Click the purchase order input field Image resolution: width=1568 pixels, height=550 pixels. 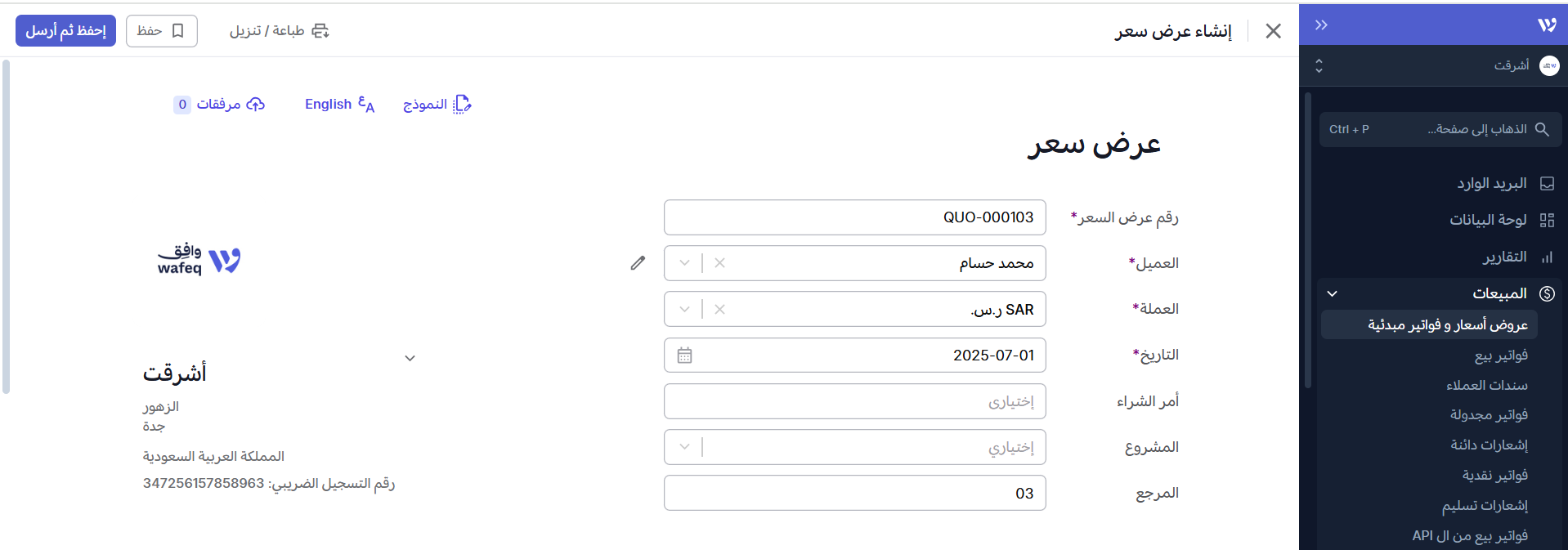[x=854, y=401]
